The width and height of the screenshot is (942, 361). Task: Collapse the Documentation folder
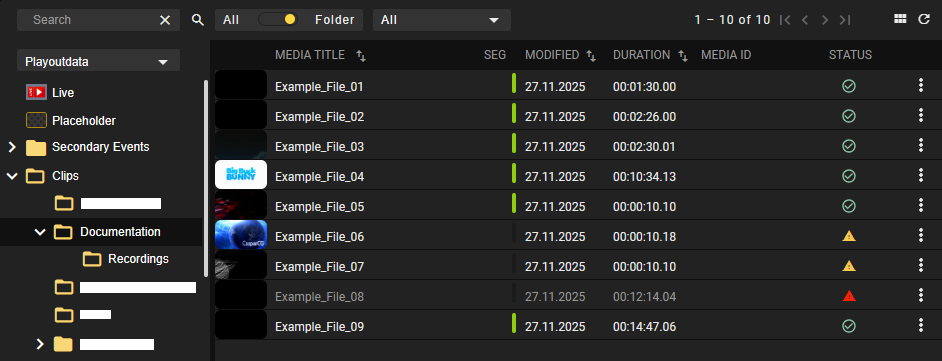(40, 232)
